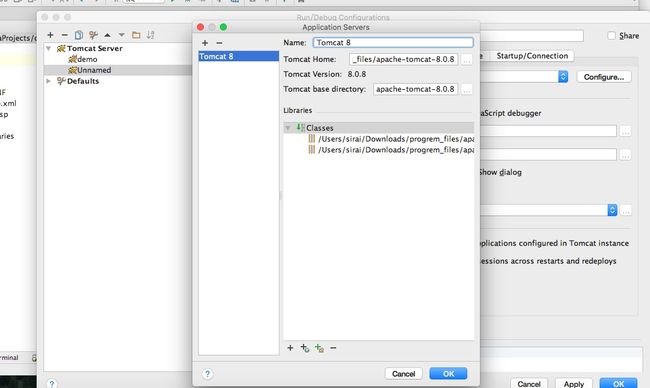Viewport: 650px width, 388px height.
Task: Open Run/Debug Configurations help question mark
Action: coord(51,383)
